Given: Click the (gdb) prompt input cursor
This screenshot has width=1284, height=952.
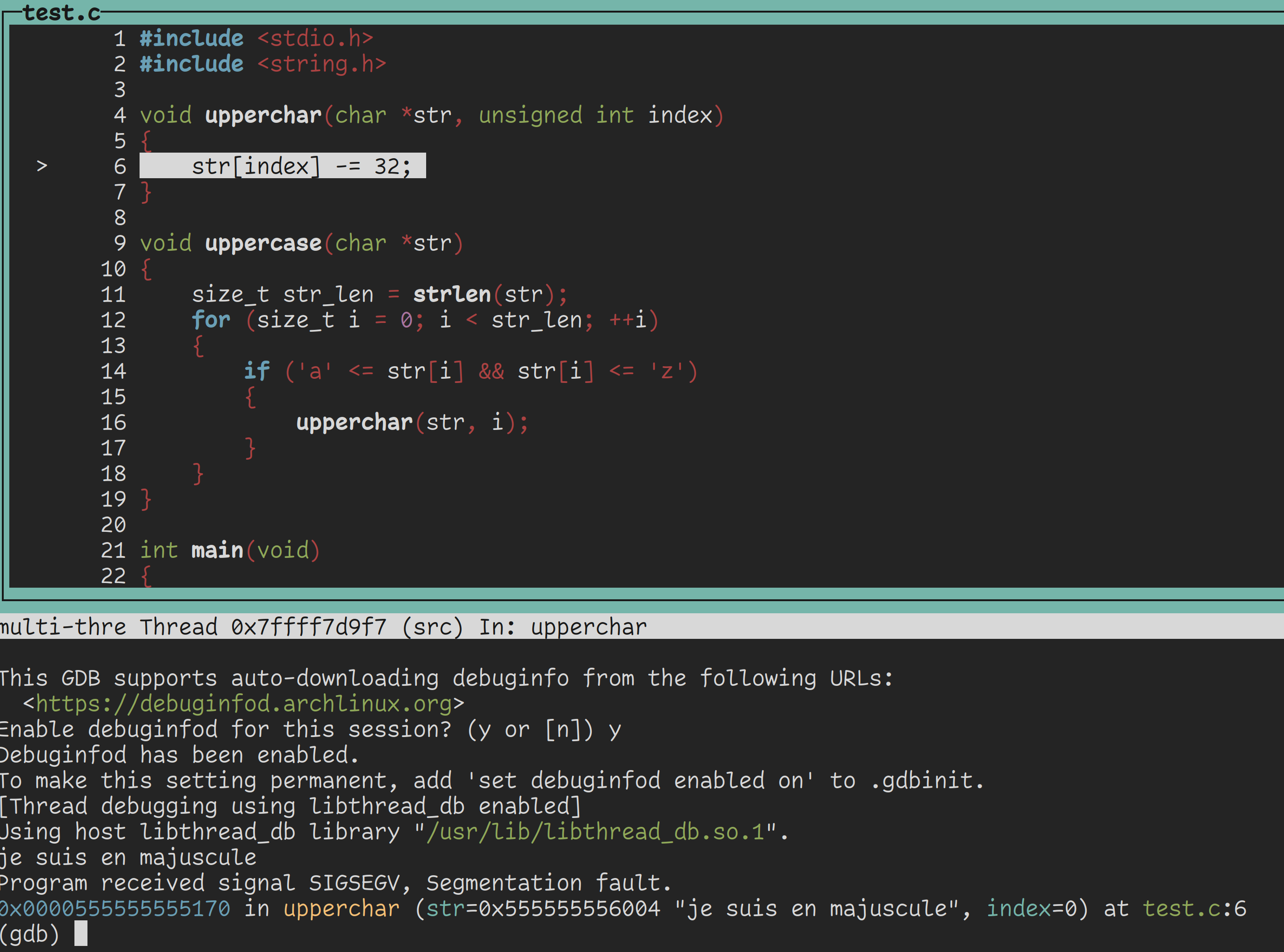Looking at the screenshot, I should (80, 933).
